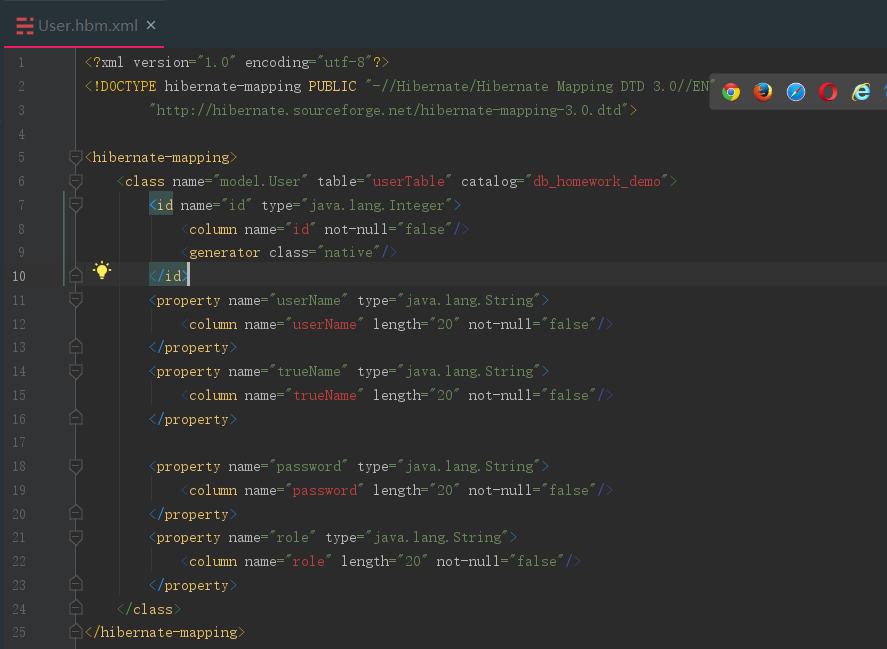The height and width of the screenshot is (649, 887).
Task: Collapse fold at closing class line 24
Action: pos(75,609)
